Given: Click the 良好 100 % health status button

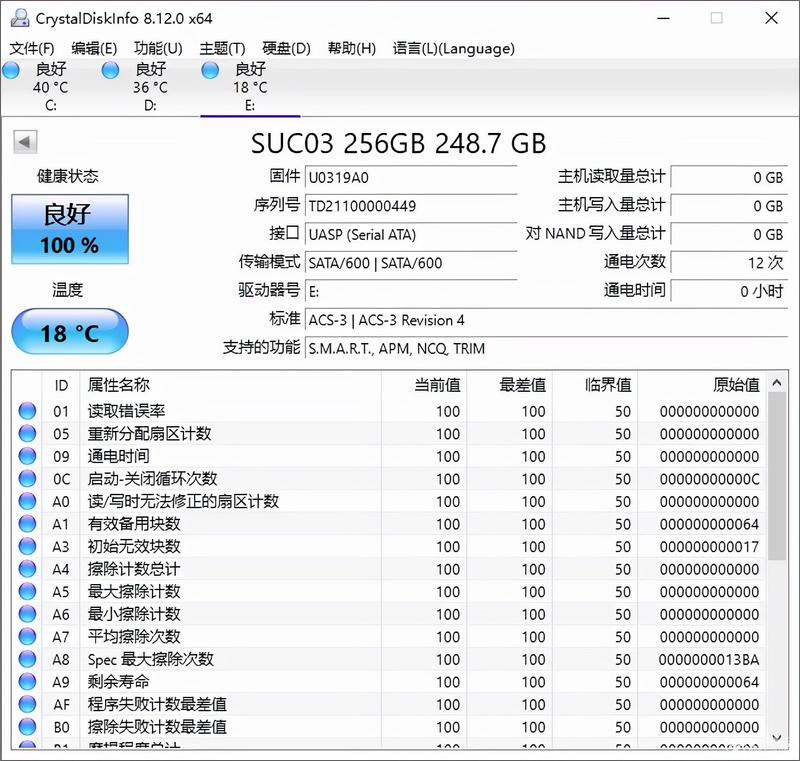Looking at the screenshot, I should coord(70,229).
